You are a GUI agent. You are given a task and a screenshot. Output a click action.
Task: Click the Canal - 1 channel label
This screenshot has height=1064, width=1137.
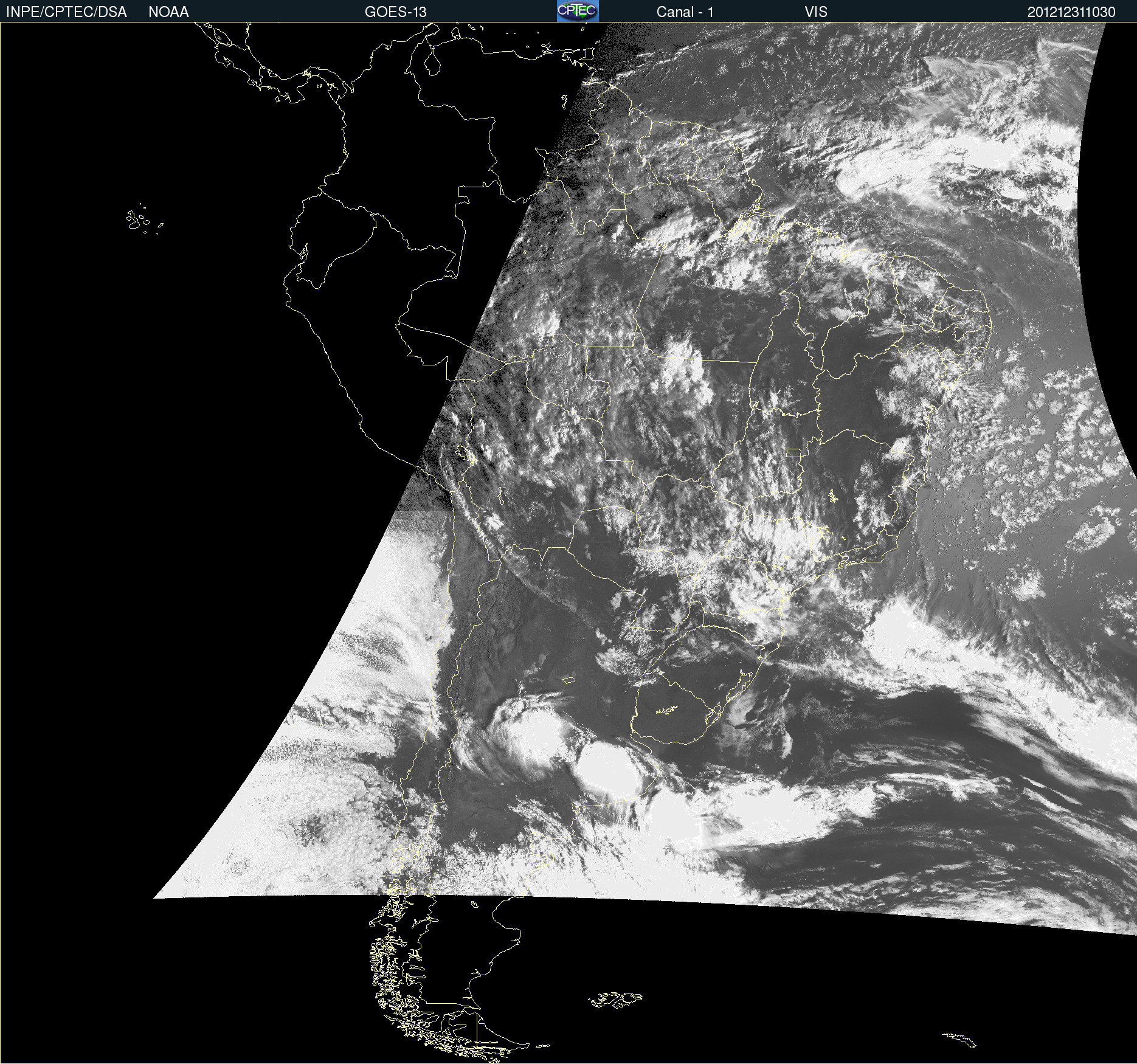(x=685, y=12)
